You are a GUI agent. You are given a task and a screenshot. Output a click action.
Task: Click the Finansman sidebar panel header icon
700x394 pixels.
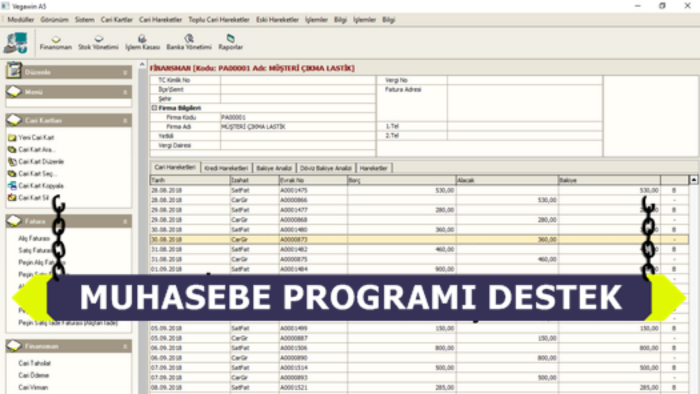(x=14, y=346)
